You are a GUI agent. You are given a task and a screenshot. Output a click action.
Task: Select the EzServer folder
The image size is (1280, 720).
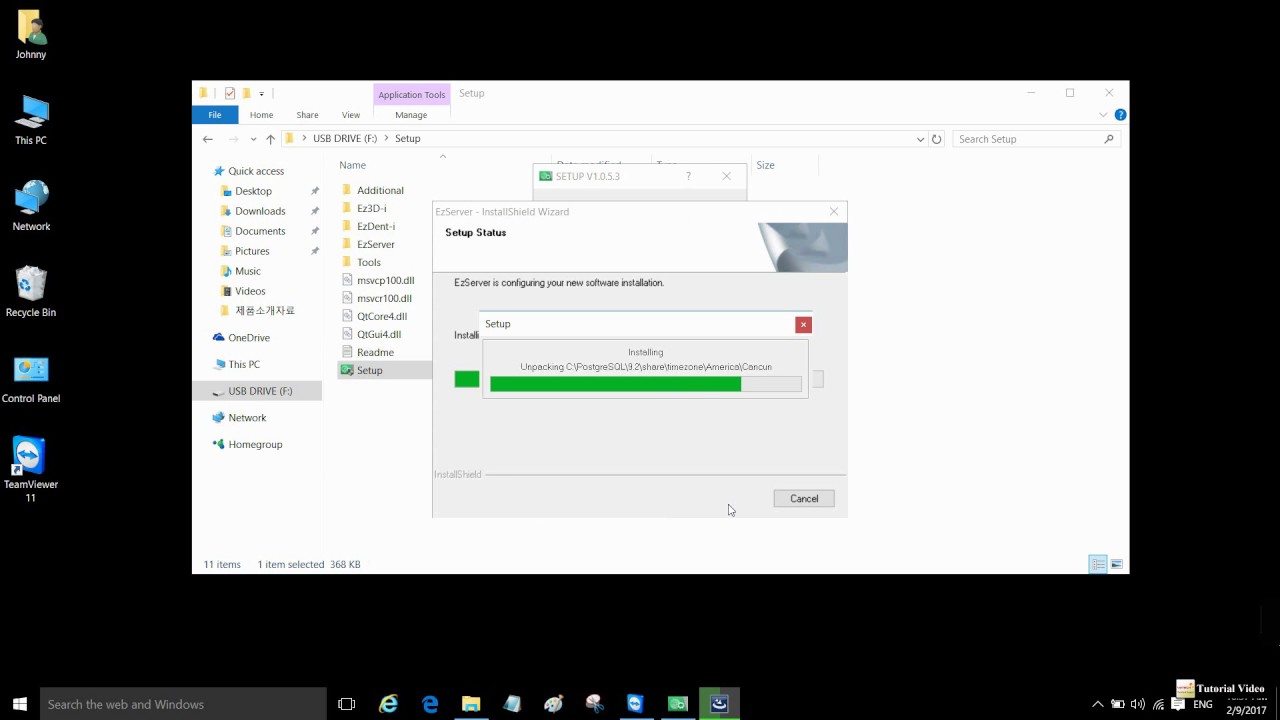click(368, 244)
